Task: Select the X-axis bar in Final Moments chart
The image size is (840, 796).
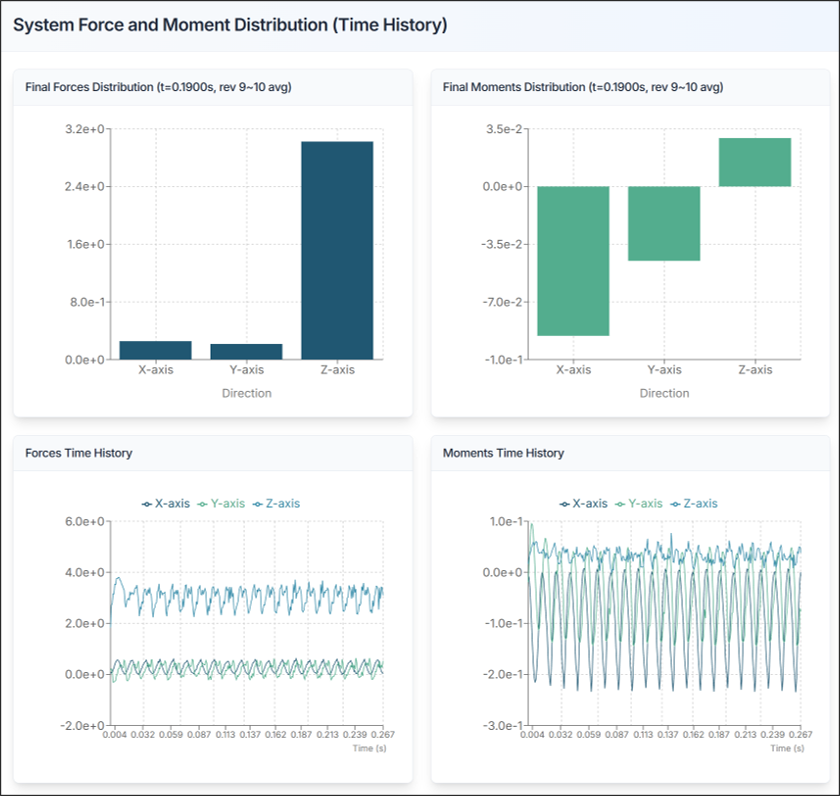Action: (x=573, y=260)
